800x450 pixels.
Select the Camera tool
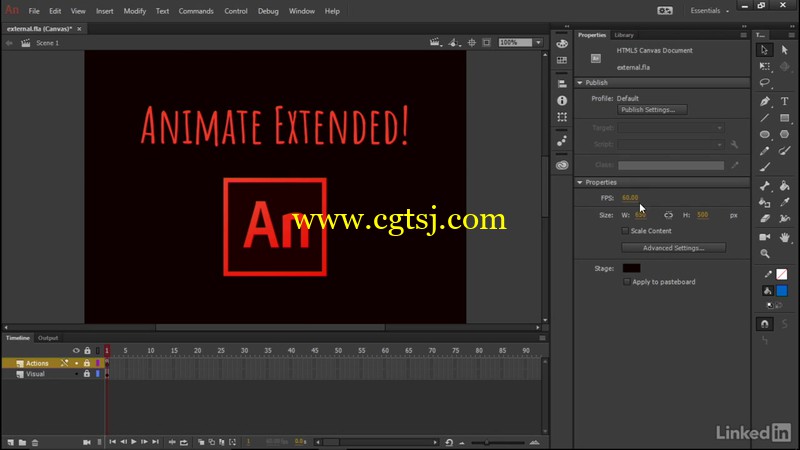[x=764, y=237]
